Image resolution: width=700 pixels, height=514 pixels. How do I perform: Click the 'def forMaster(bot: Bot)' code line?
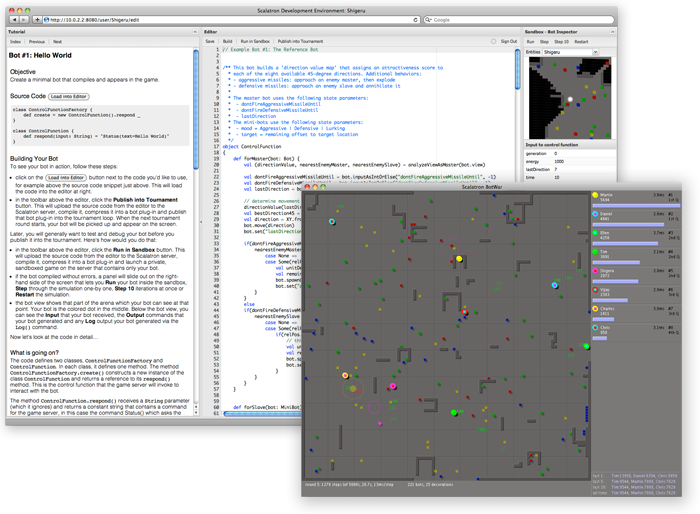tap(267, 159)
